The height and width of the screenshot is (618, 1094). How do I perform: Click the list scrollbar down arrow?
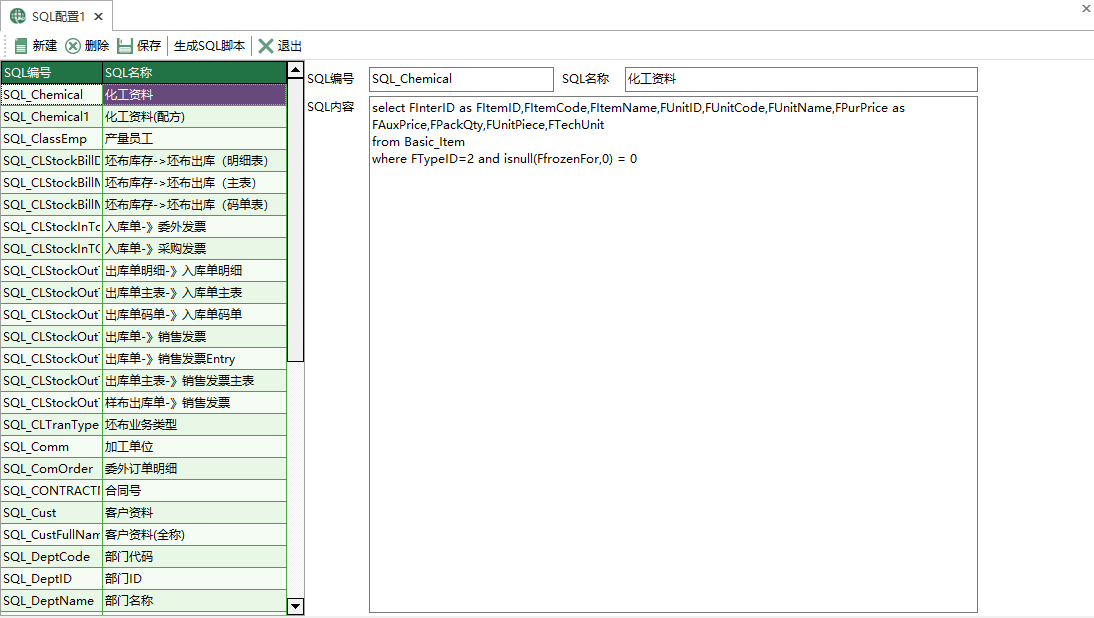(x=296, y=607)
